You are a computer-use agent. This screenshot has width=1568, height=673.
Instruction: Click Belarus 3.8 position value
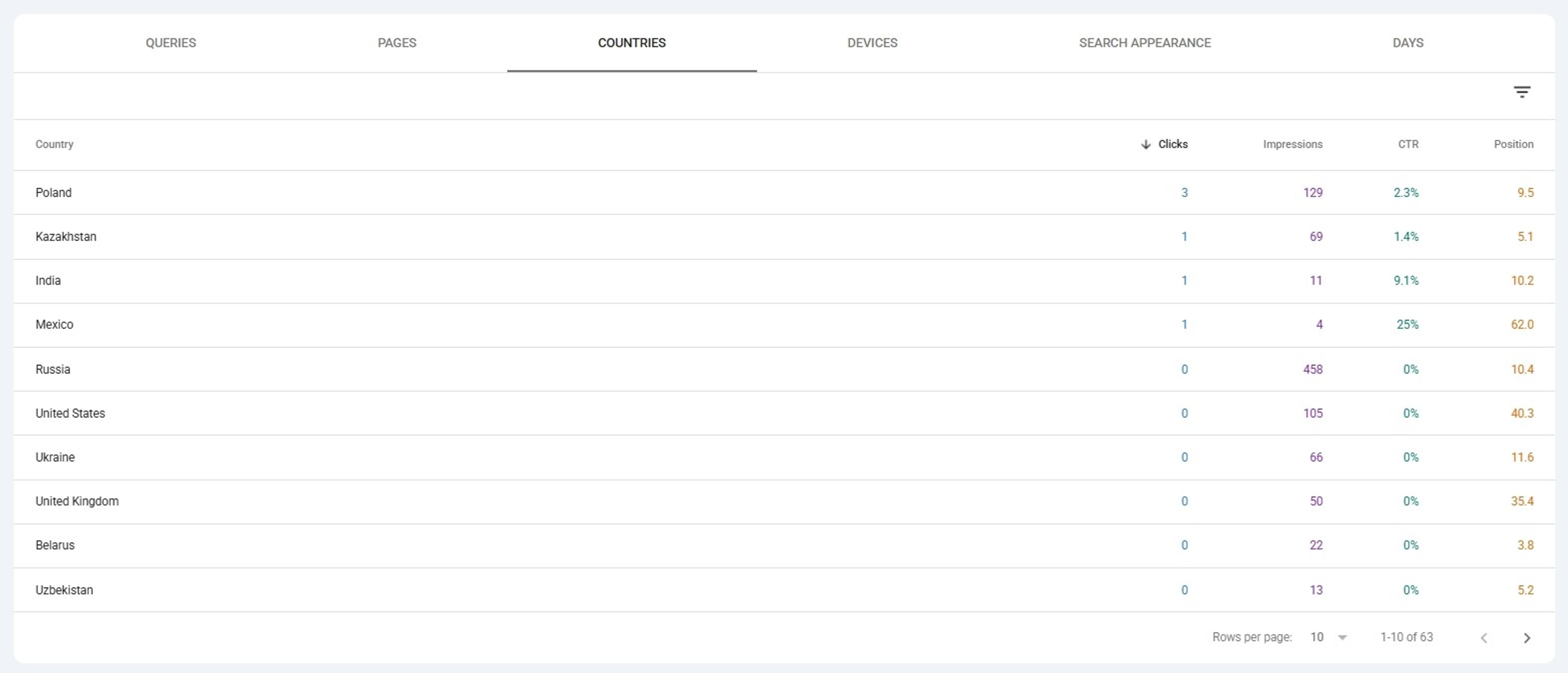tap(1525, 545)
